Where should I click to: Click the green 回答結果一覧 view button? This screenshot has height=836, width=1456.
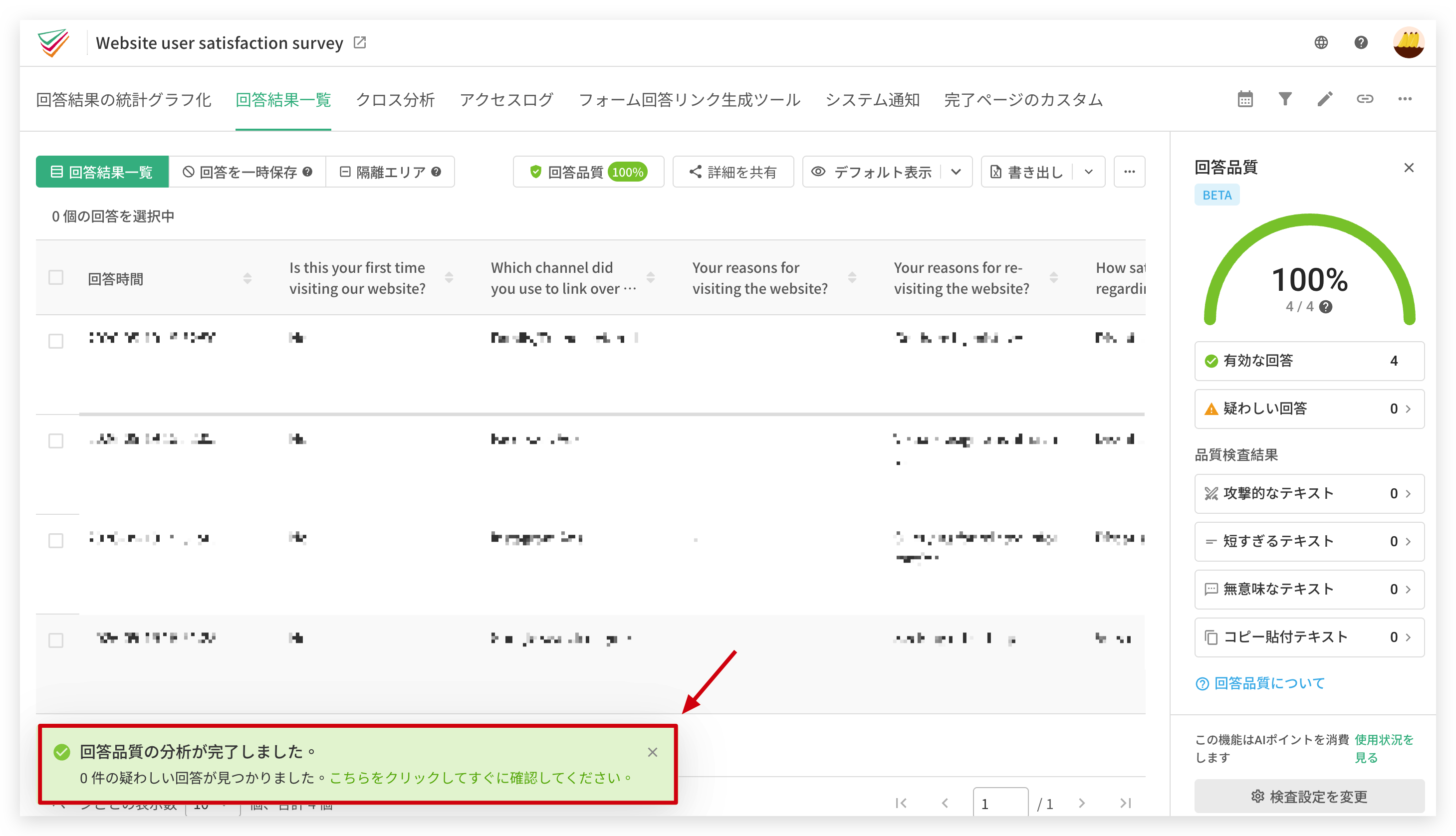coord(102,172)
